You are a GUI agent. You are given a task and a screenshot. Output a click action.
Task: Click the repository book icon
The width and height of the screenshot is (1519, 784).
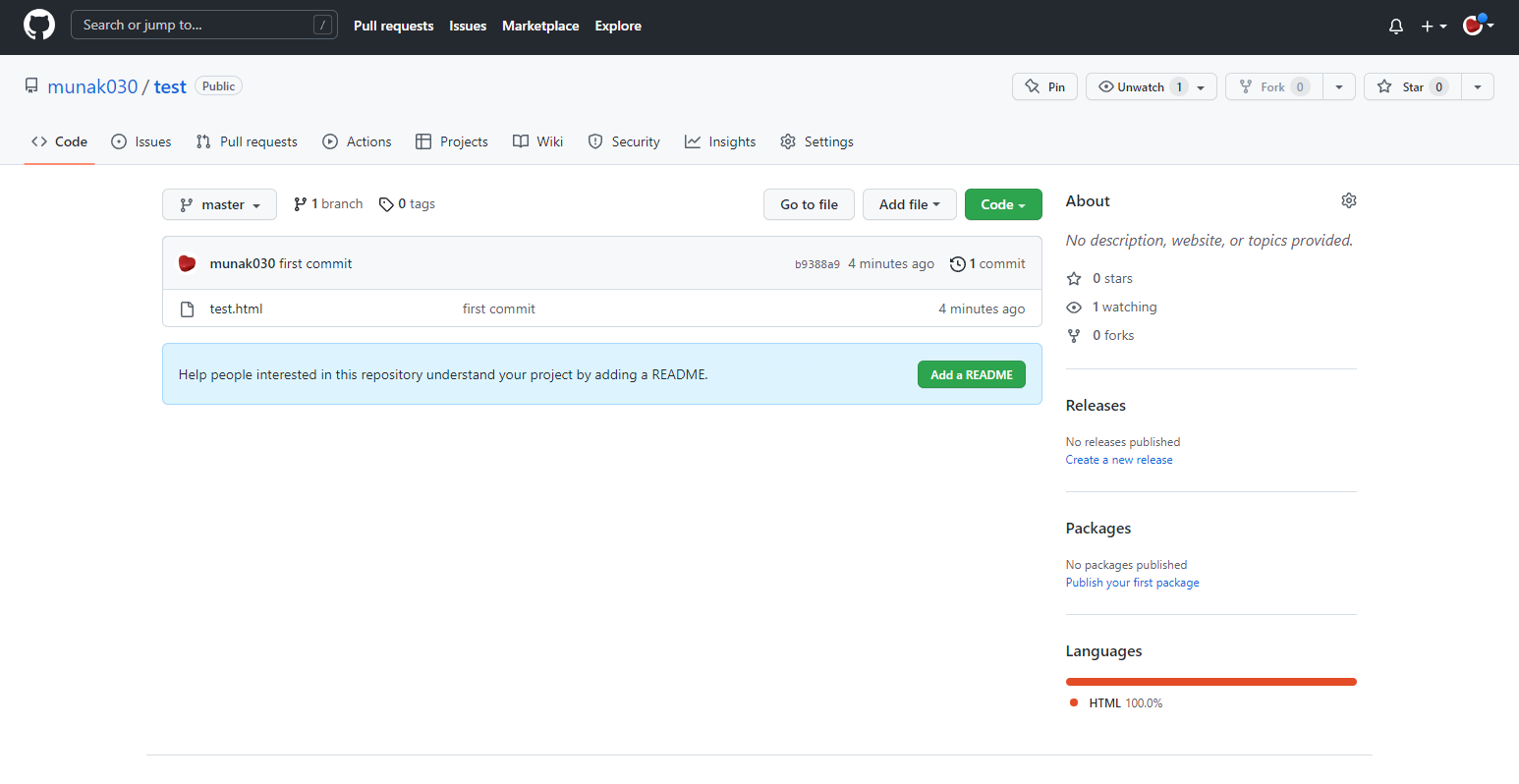[x=31, y=86]
